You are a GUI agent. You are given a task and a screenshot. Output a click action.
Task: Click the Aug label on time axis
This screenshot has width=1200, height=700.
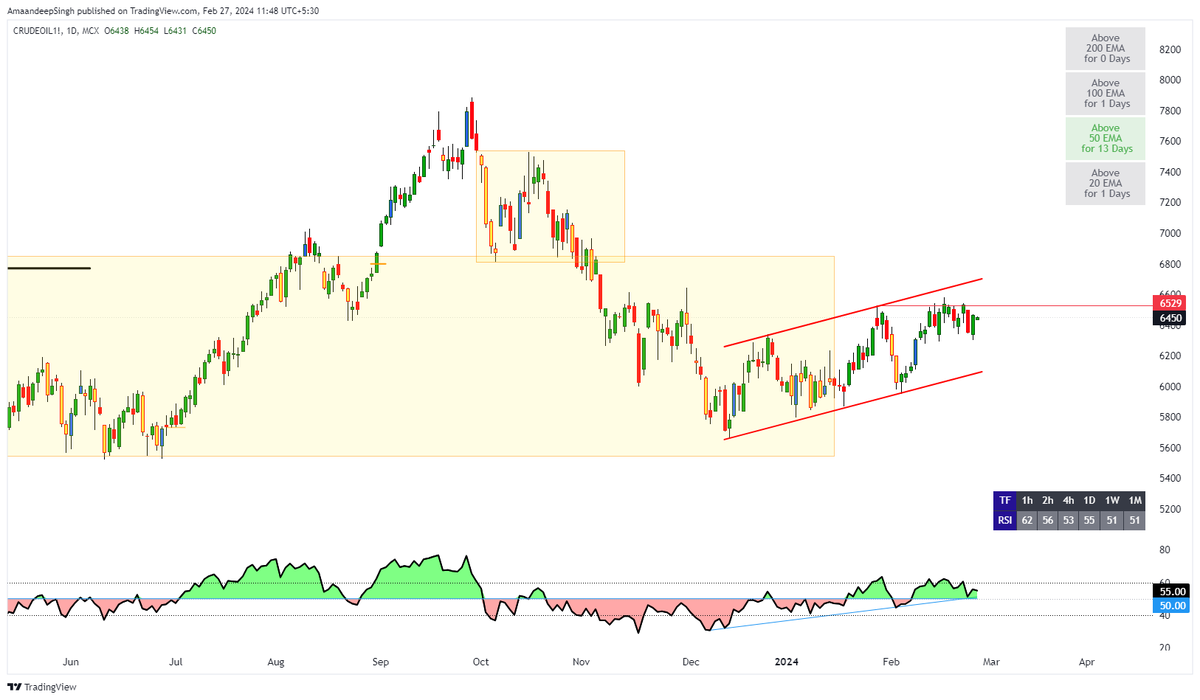pyautogui.click(x=277, y=662)
